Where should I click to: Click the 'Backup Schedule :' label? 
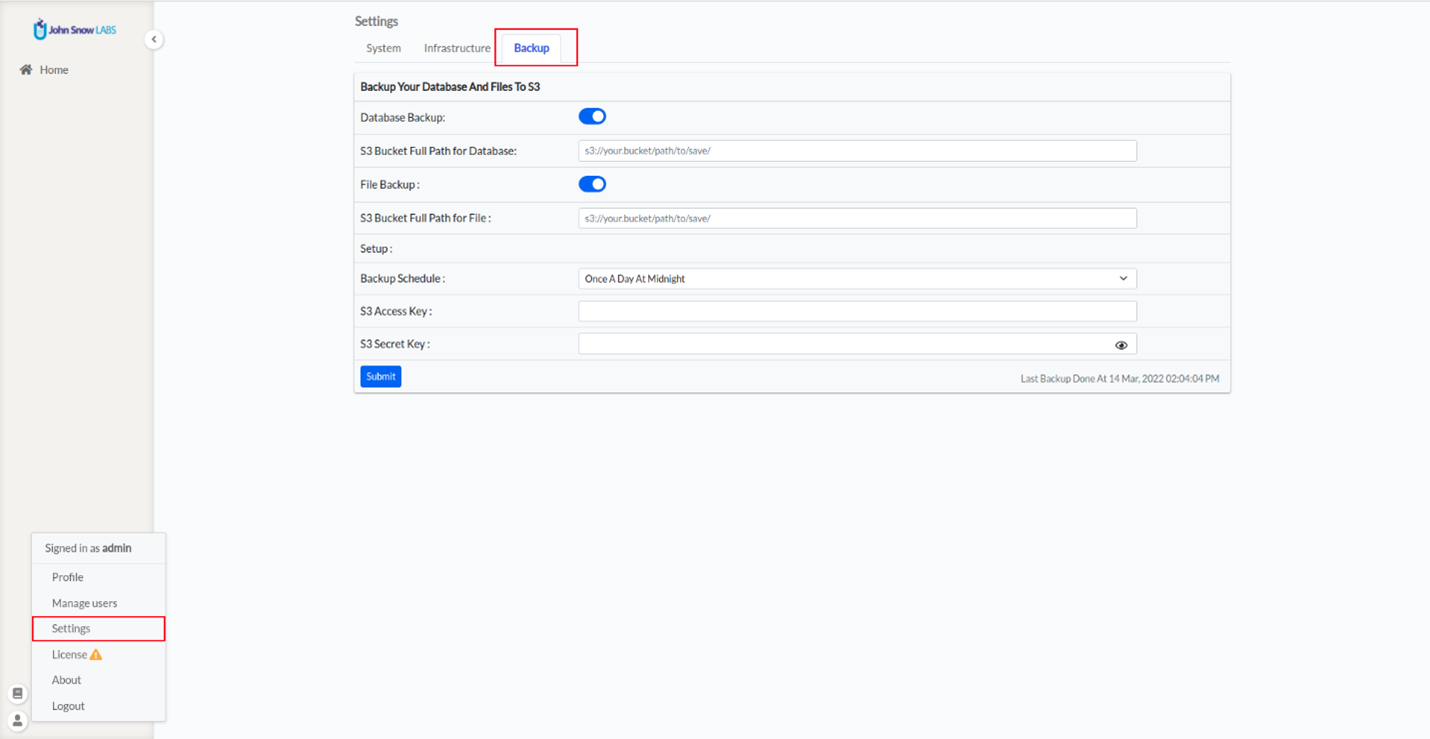402,279
